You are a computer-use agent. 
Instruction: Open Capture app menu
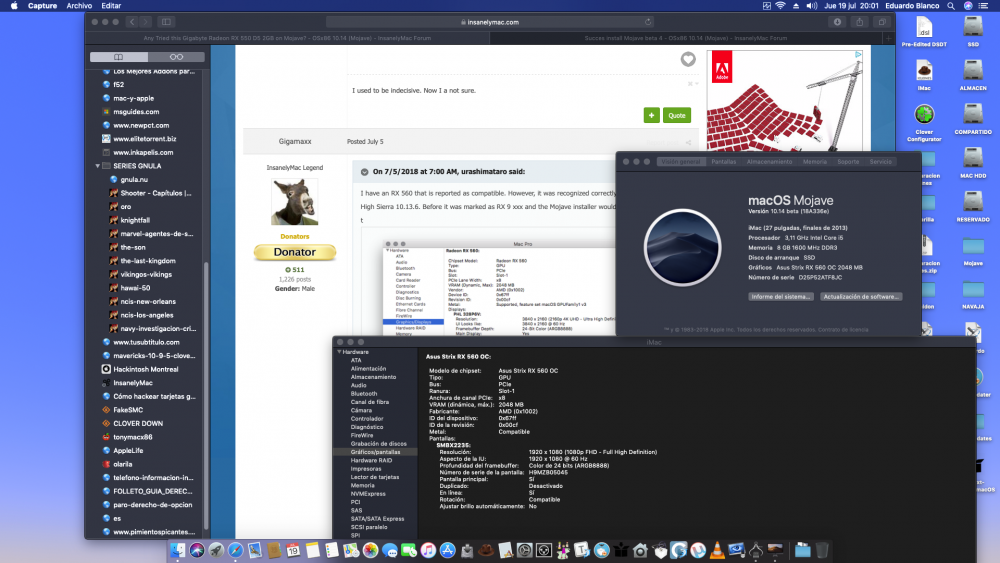[42, 6]
